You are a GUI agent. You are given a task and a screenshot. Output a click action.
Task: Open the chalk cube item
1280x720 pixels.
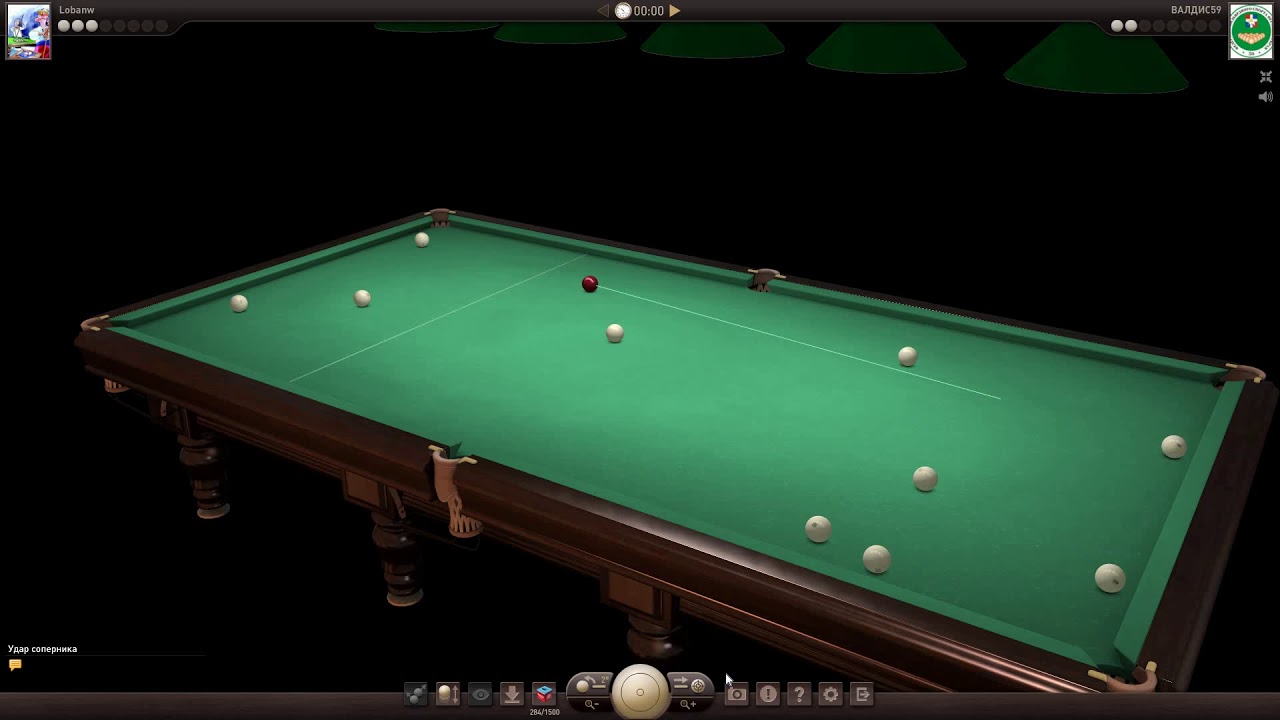point(544,693)
